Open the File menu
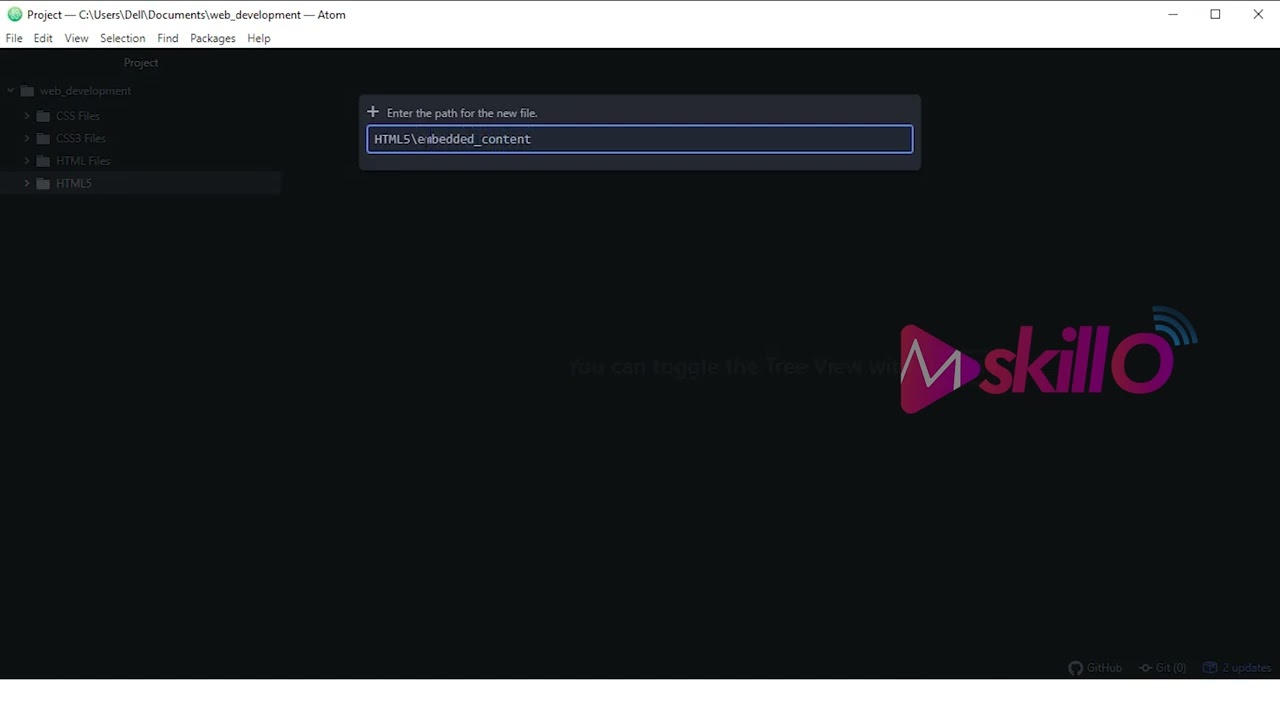 click(14, 38)
